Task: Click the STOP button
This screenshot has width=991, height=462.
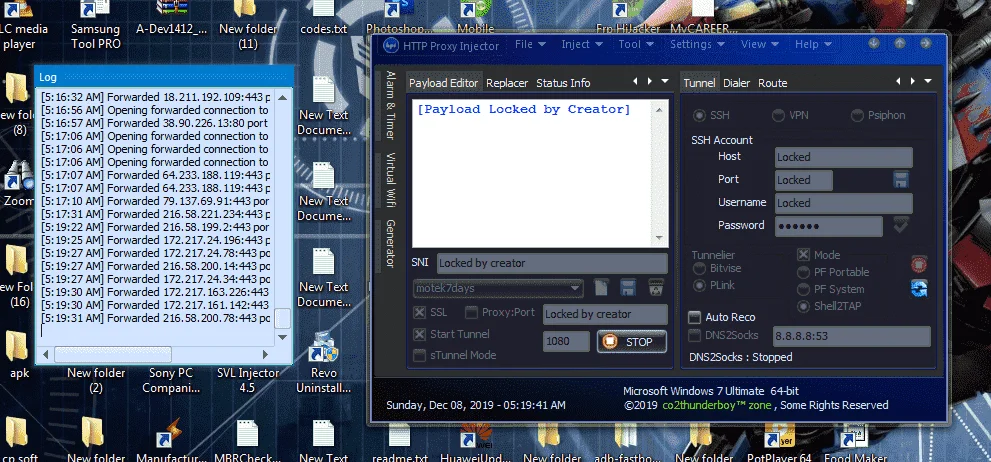Action: [632, 342]
